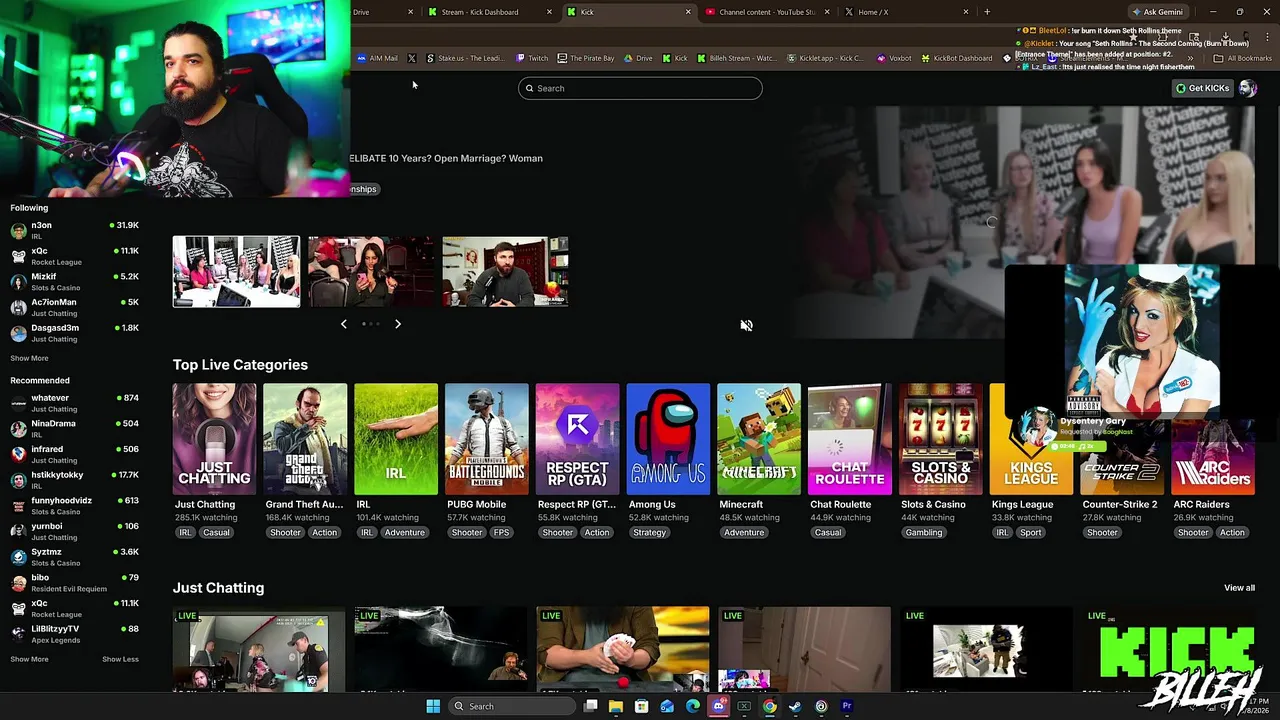Open Microsoft Edge from taskbar
Viewport: 1280px width, 720px height.
(693, 706)
